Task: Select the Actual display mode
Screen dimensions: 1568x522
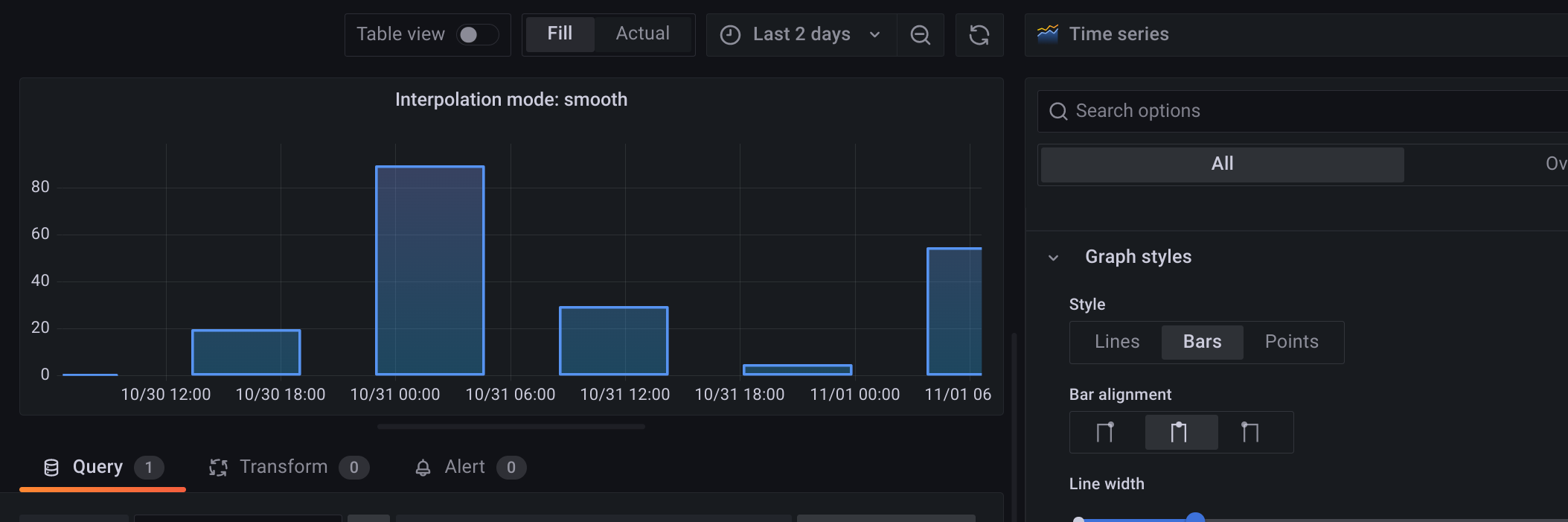Action: click(x=643, y=34)
